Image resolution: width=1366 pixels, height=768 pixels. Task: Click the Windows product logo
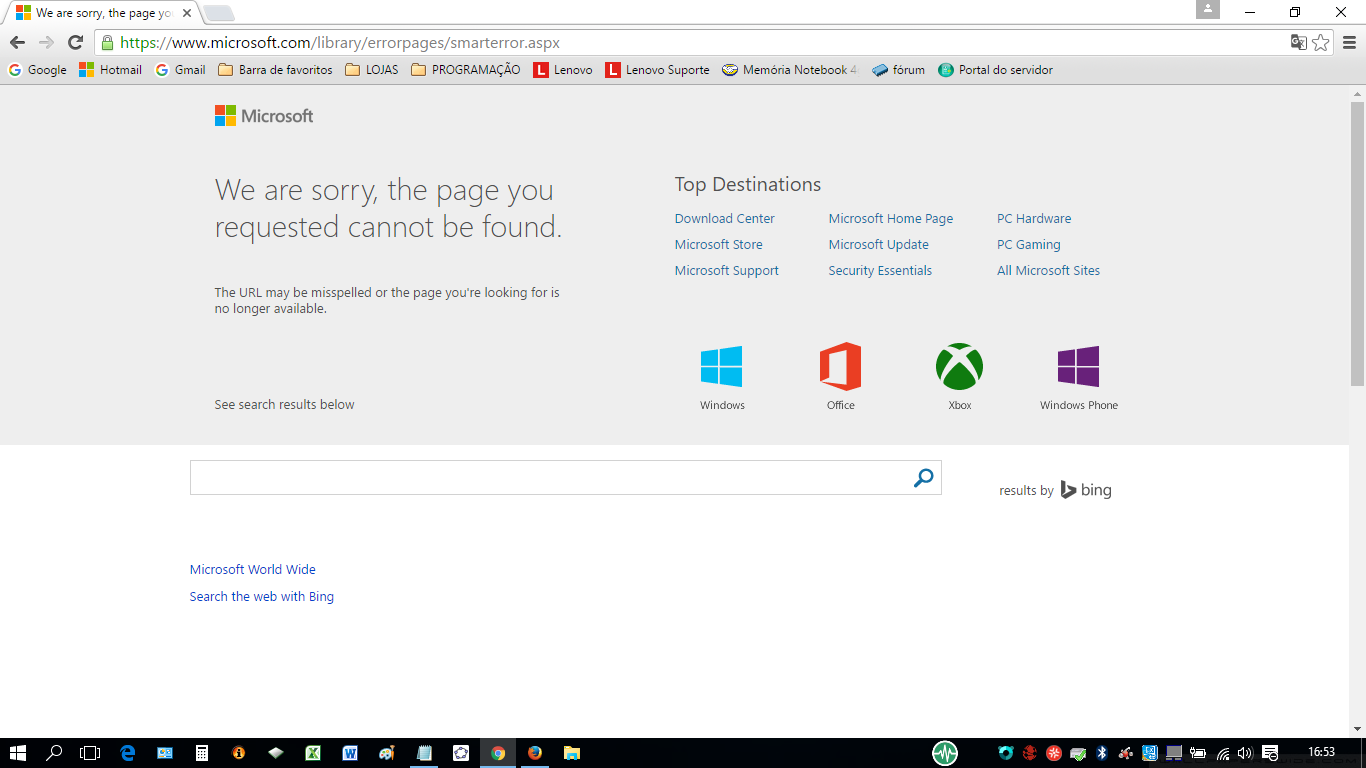[721, 366]
